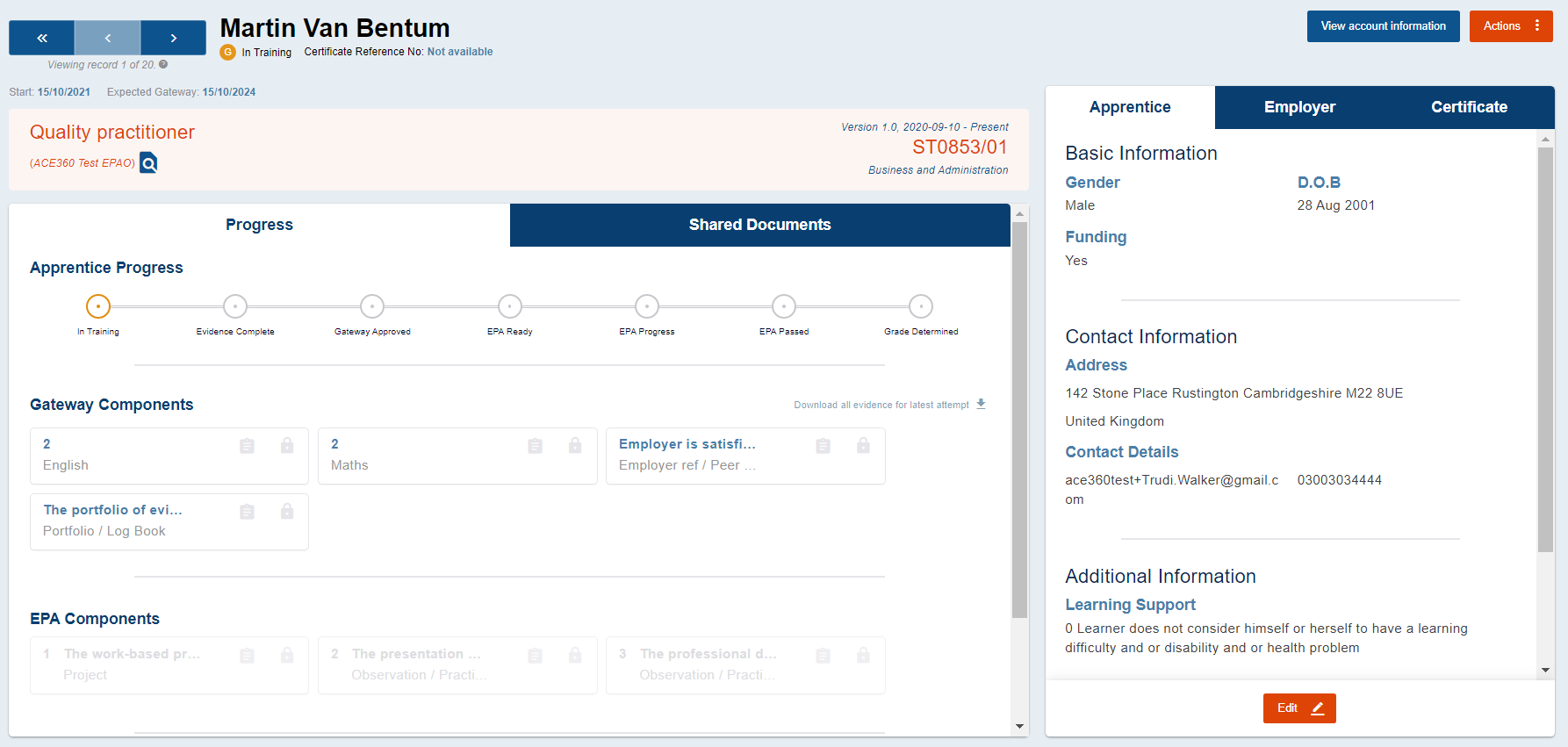Select the EPA Passed progress step circle
1568x747 pixels.
pyautogui.click(x=784, y=306)
